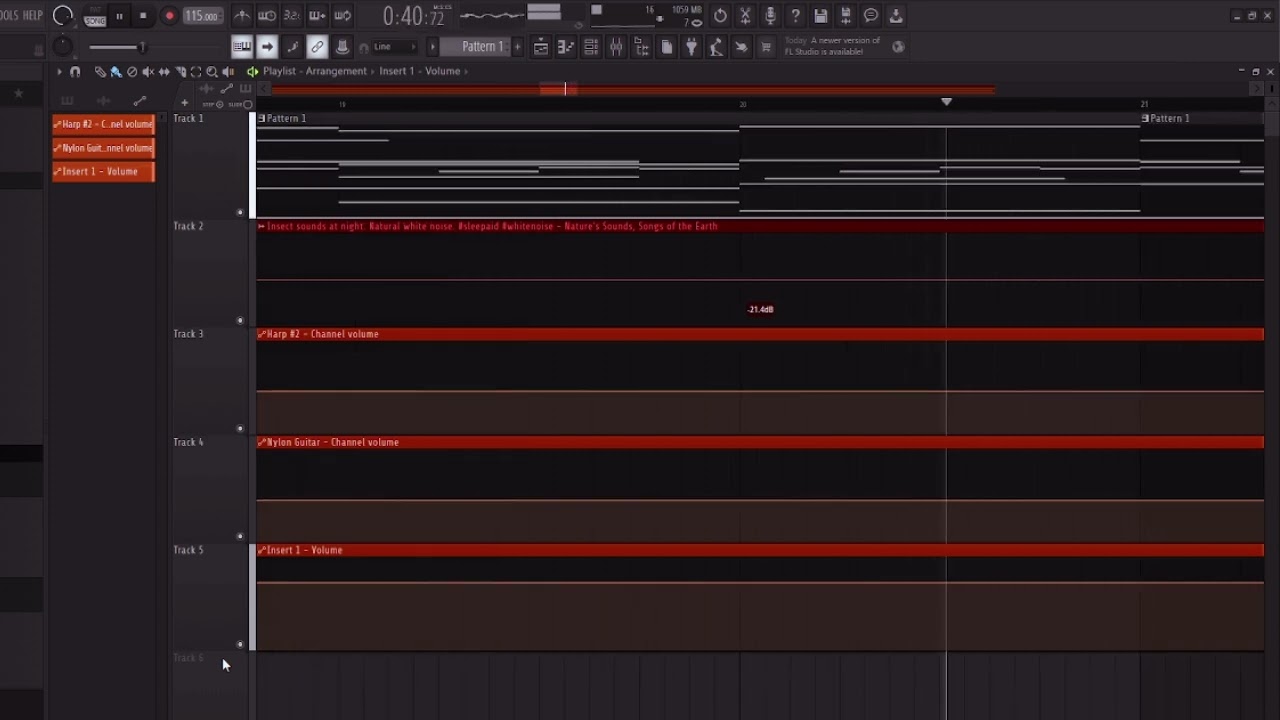Save the project with floppy icon
Screen dimensions: 1280x720
coord(820,15)
